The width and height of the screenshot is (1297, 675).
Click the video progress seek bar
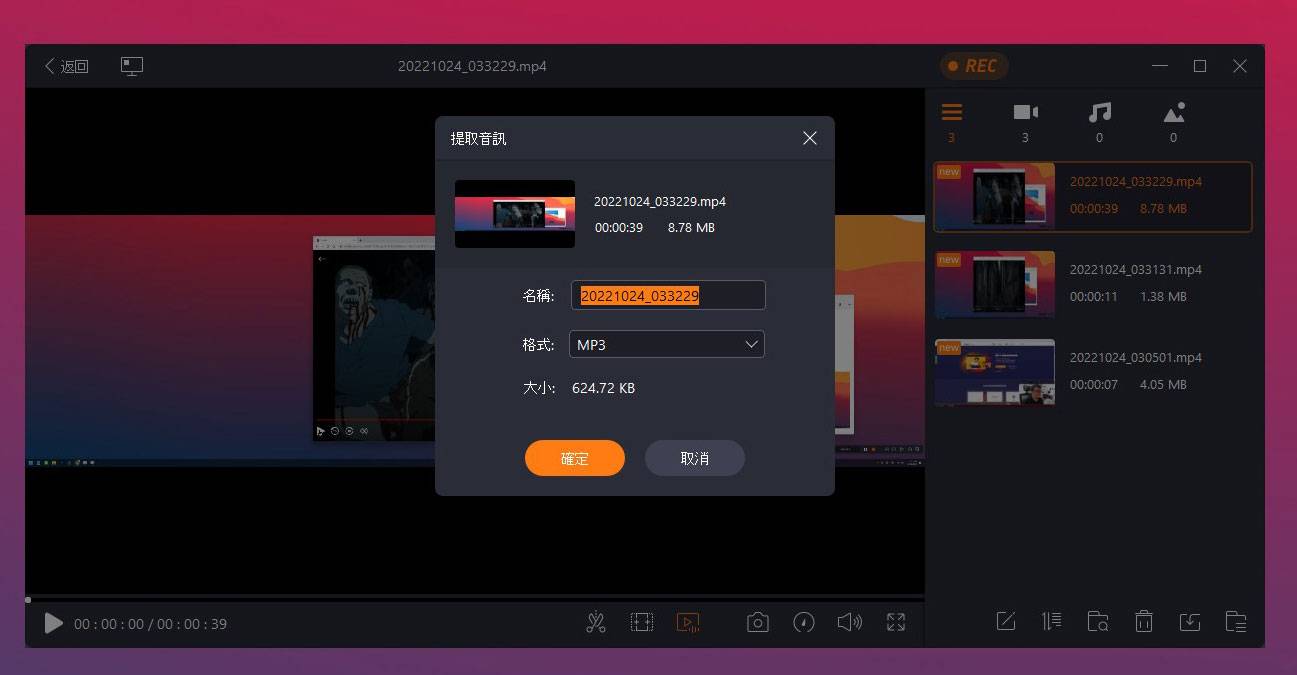pyautogui.click(x=475, y=599)
